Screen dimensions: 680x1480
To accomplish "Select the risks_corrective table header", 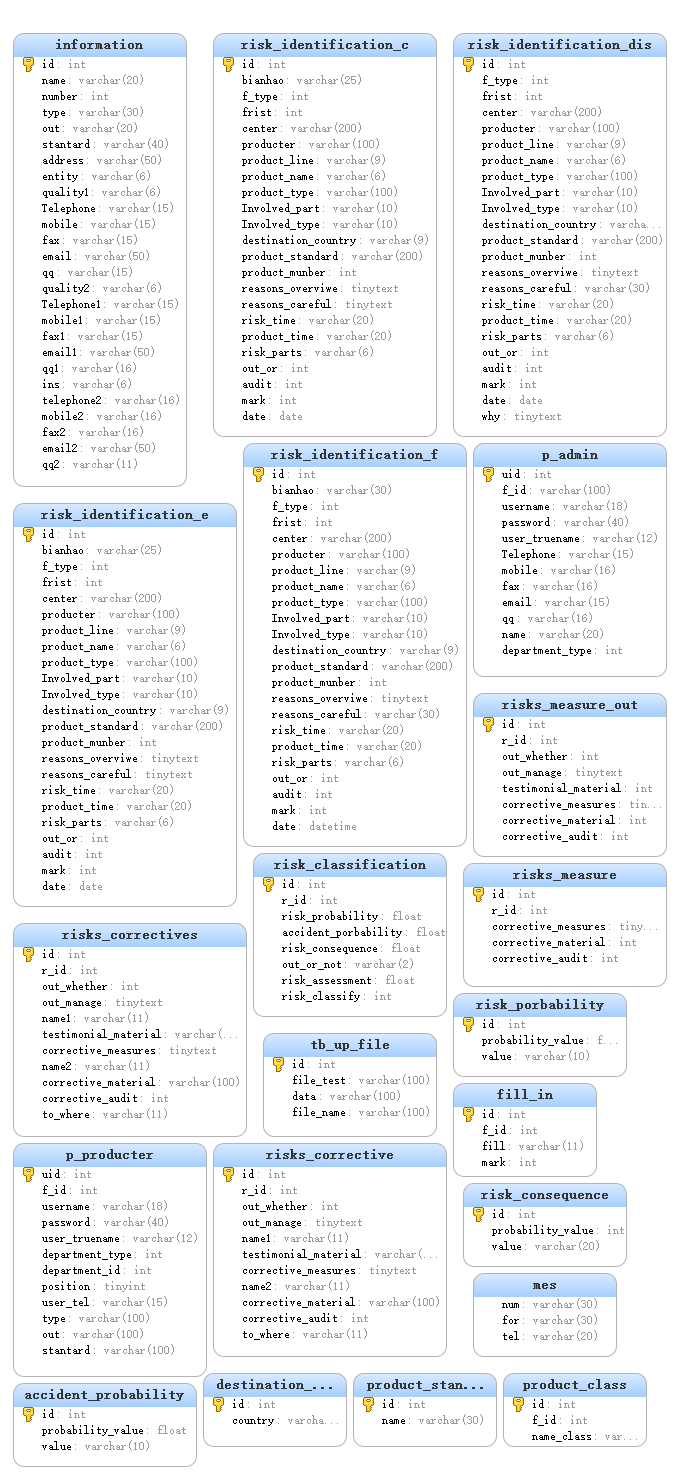I will (330, 1155).
